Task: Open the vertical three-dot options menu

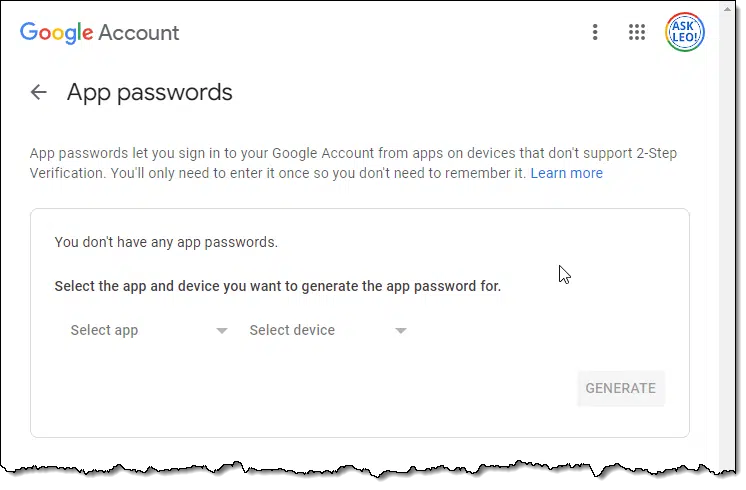Action: pos(595,32)
